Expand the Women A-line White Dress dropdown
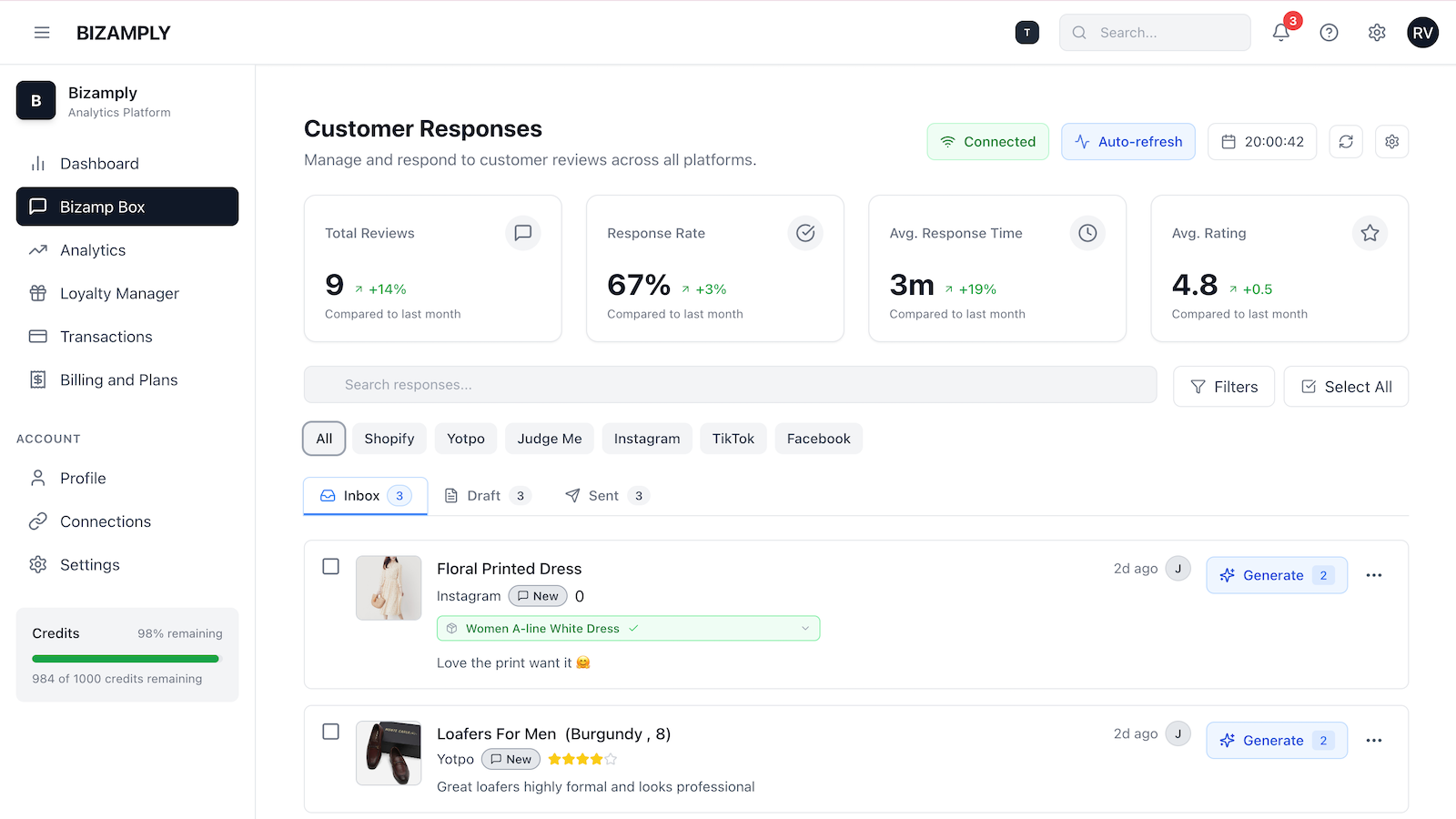This screenshot has width=1456, height=819. (804, 628)
